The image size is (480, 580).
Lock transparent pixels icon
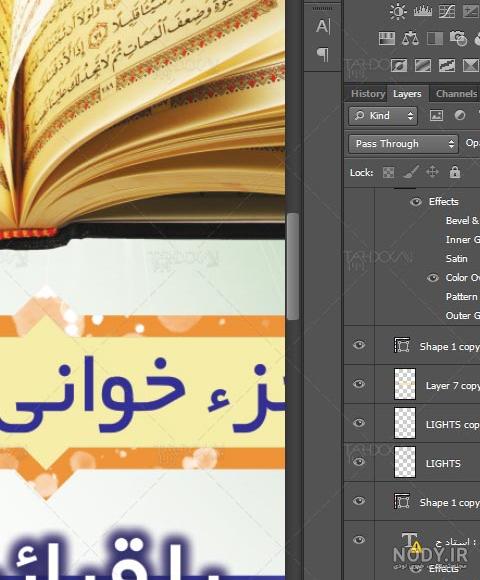coord(388,172)
